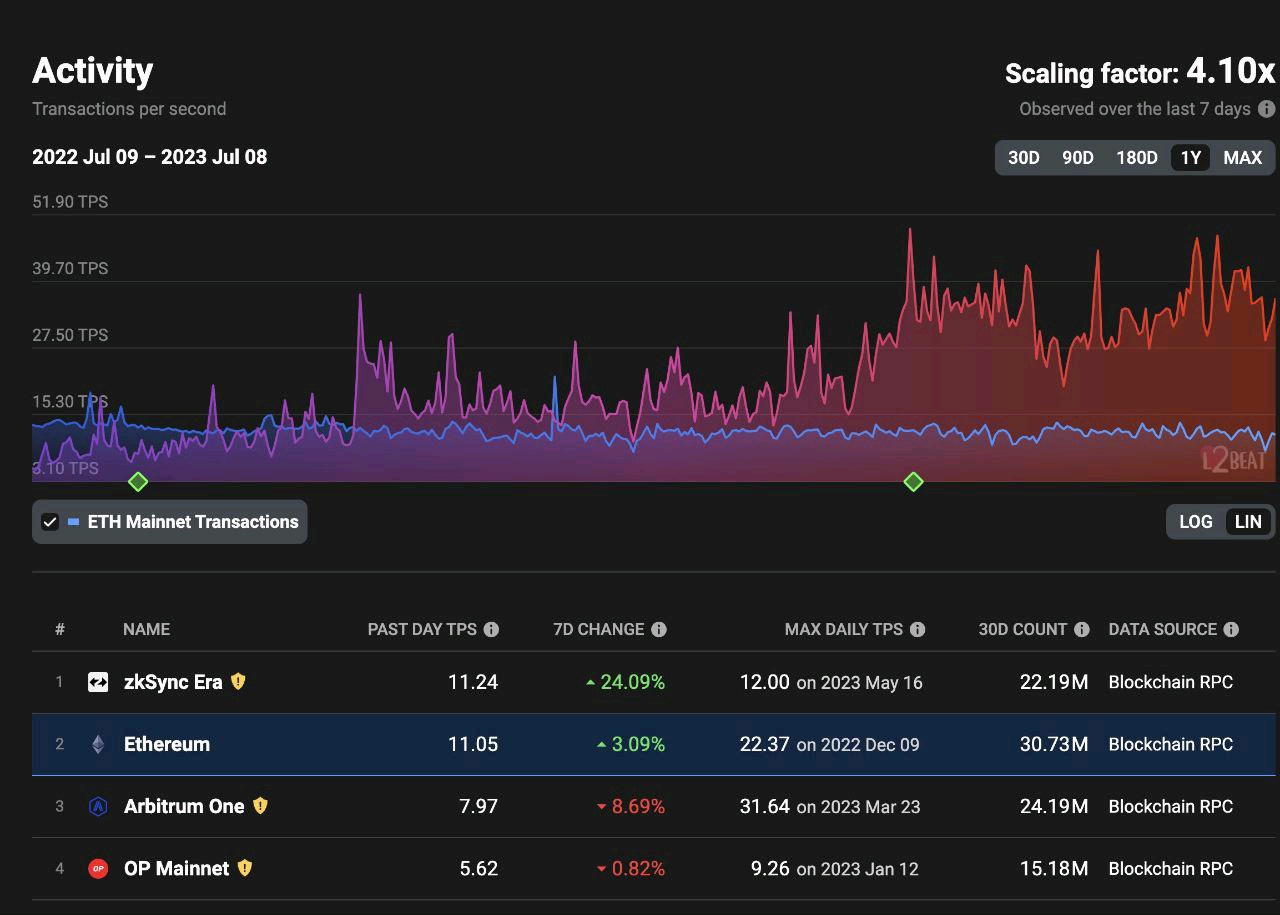Switch chart scale to LIN
1280x915 pixels.
[1248, 522]
